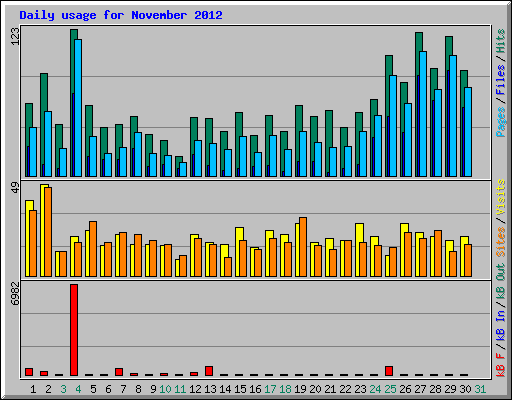512x400 pixels.
Task: Click the orange sites bar for day 5
Action: tap(93, 249)
